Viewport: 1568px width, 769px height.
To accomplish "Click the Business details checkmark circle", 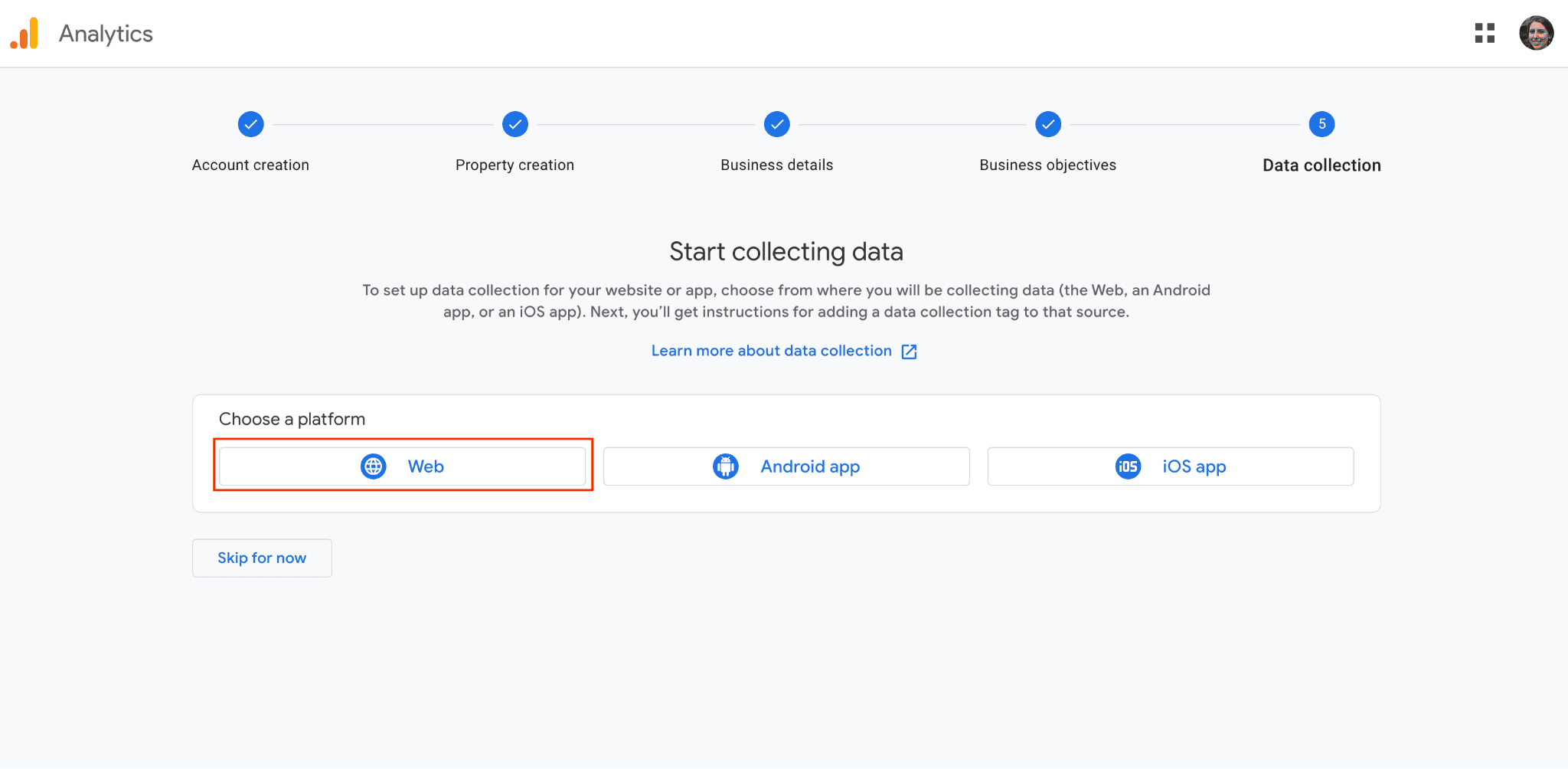I will tap(776, 124).
